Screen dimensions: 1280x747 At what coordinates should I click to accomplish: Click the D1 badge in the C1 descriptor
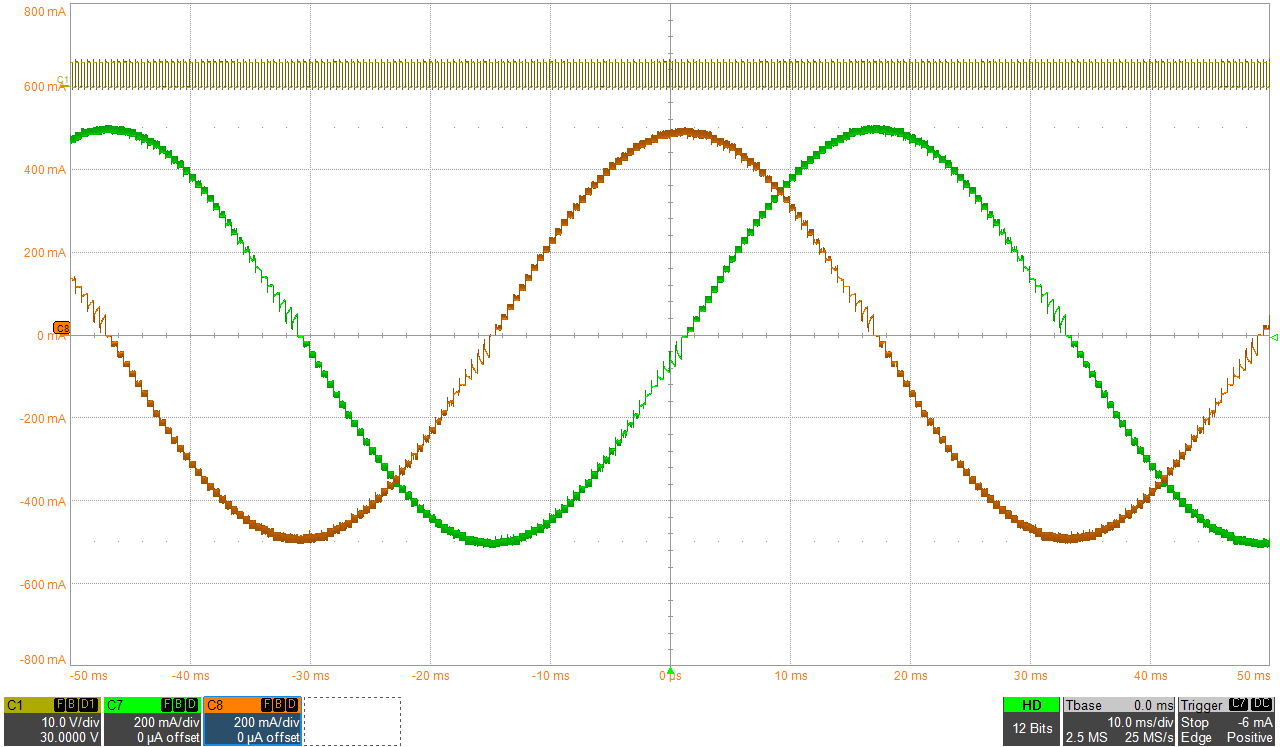pyautogui.click(x=88, y=706)
